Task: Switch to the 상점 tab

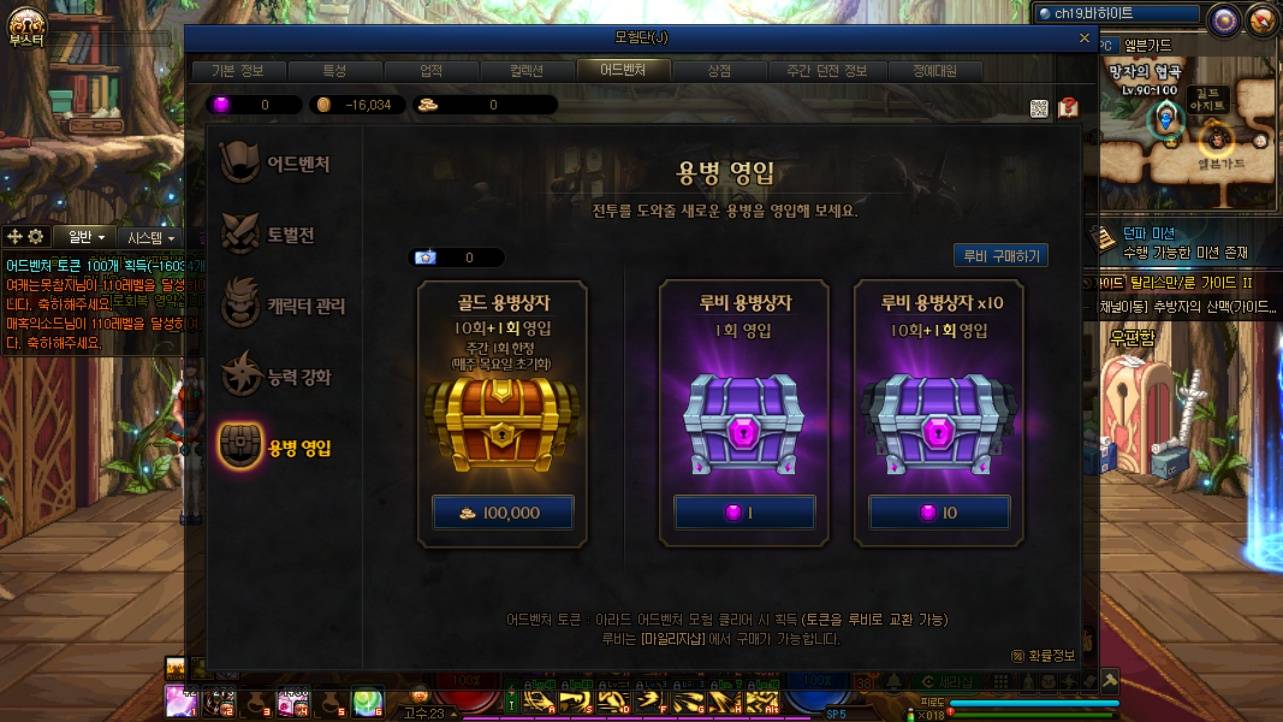Action: [x=719, y=71]
